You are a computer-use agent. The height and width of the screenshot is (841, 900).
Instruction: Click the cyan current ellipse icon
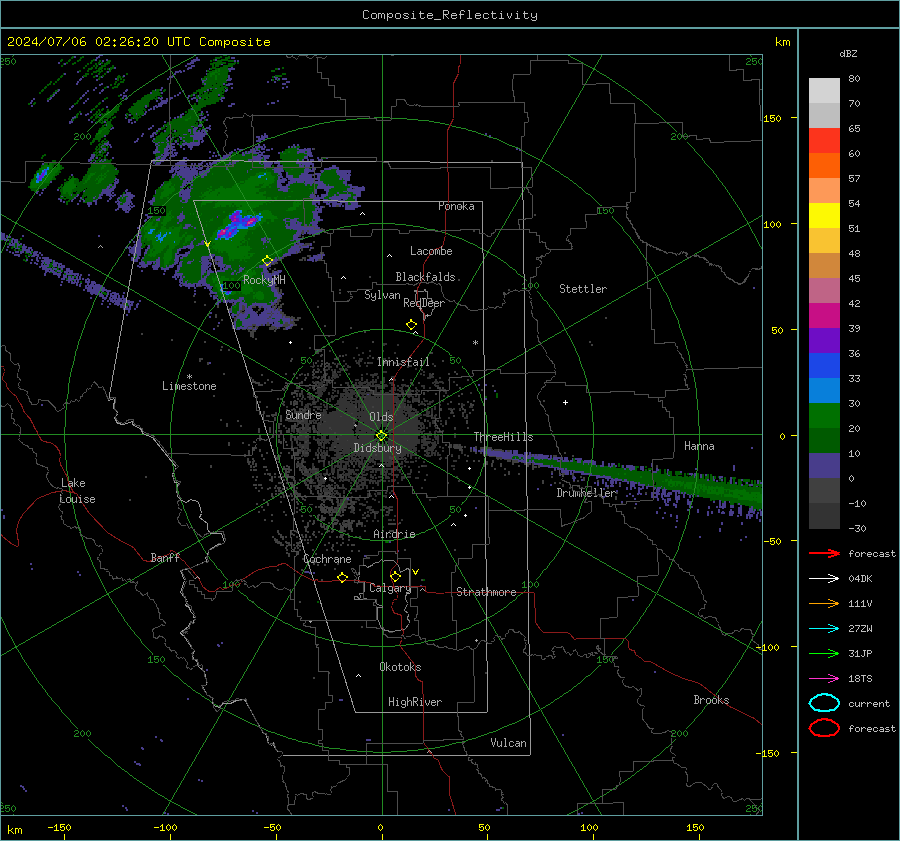pyautogui.click(x=824, y=703)
